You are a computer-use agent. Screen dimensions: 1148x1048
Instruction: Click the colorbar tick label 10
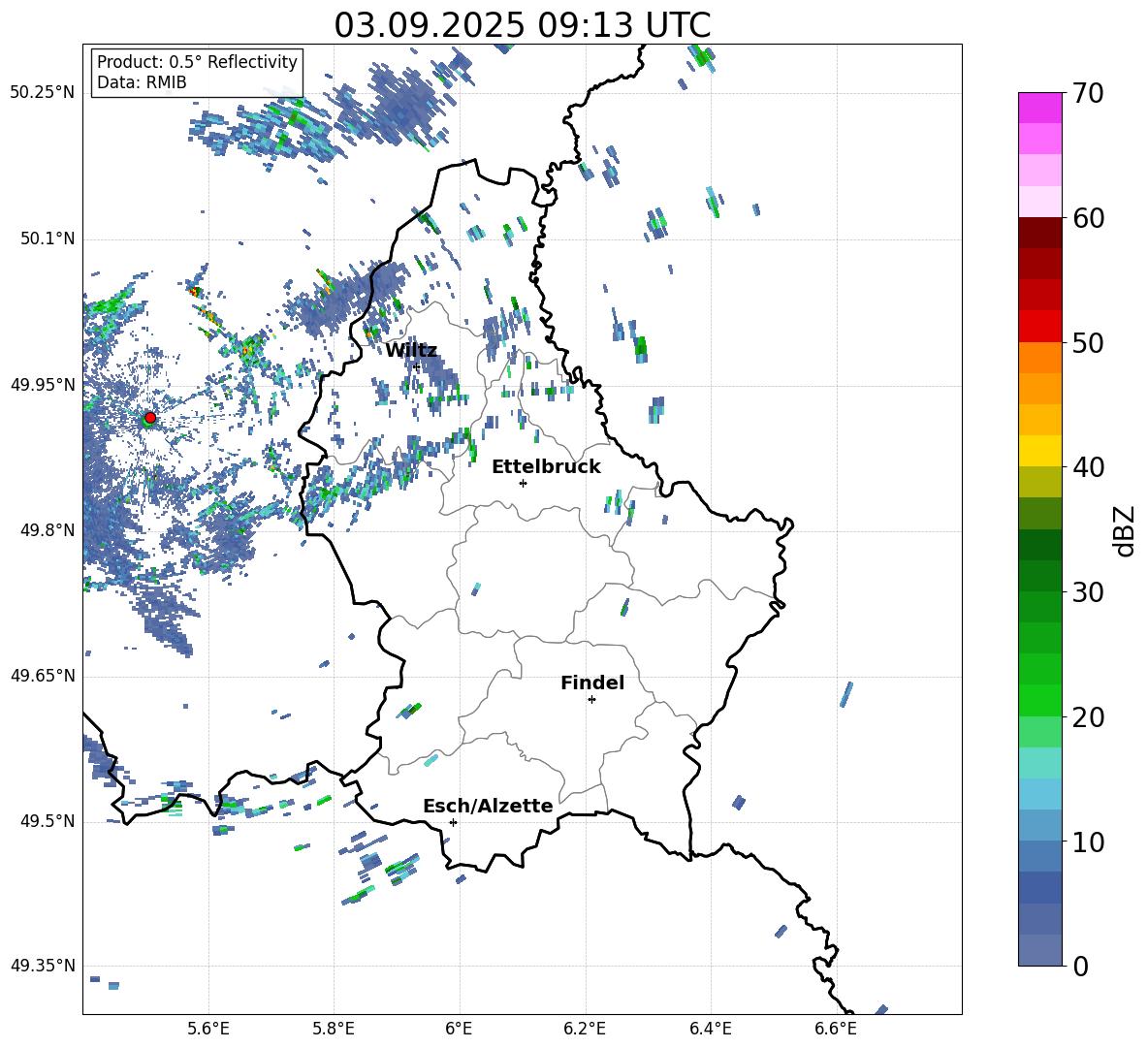point(1087,842)
